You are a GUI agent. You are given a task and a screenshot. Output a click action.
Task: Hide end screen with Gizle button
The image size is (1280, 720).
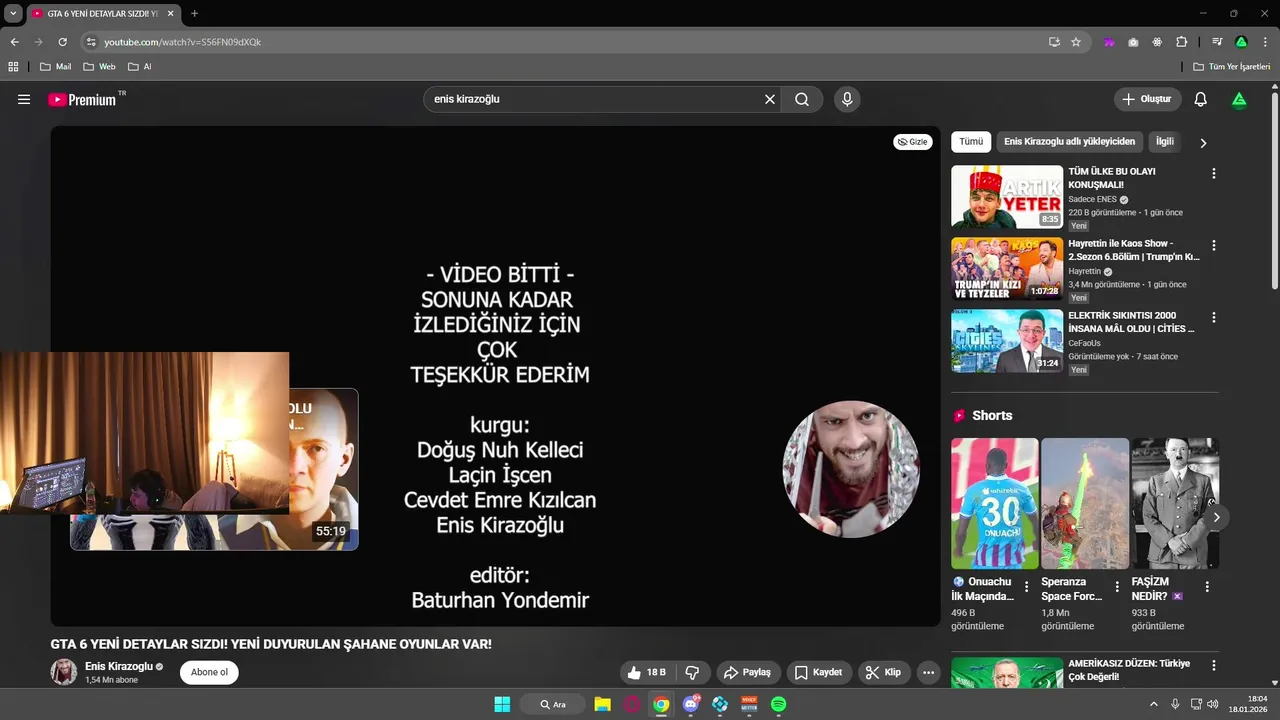coord(913,142)
